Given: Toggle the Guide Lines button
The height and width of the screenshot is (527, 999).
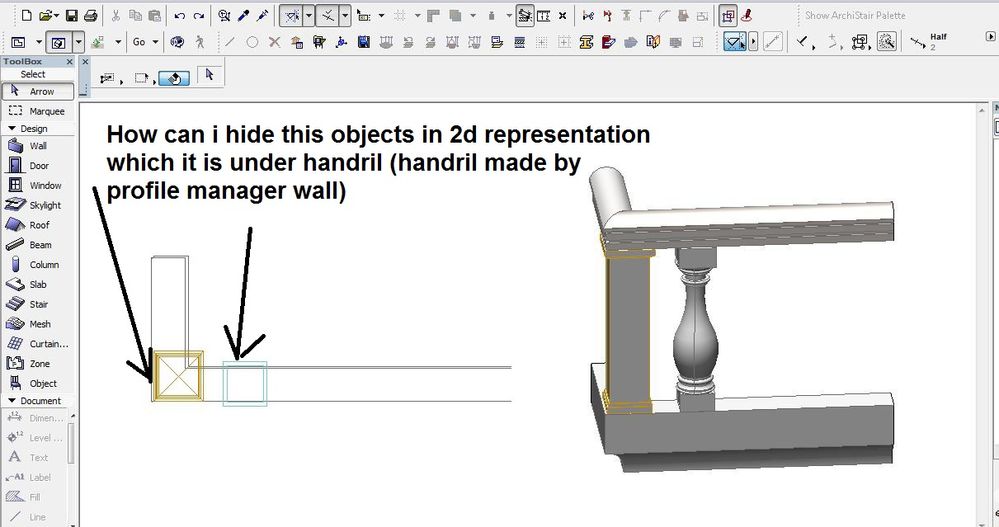Looking at the screenshot, I should tap(292, 15).
